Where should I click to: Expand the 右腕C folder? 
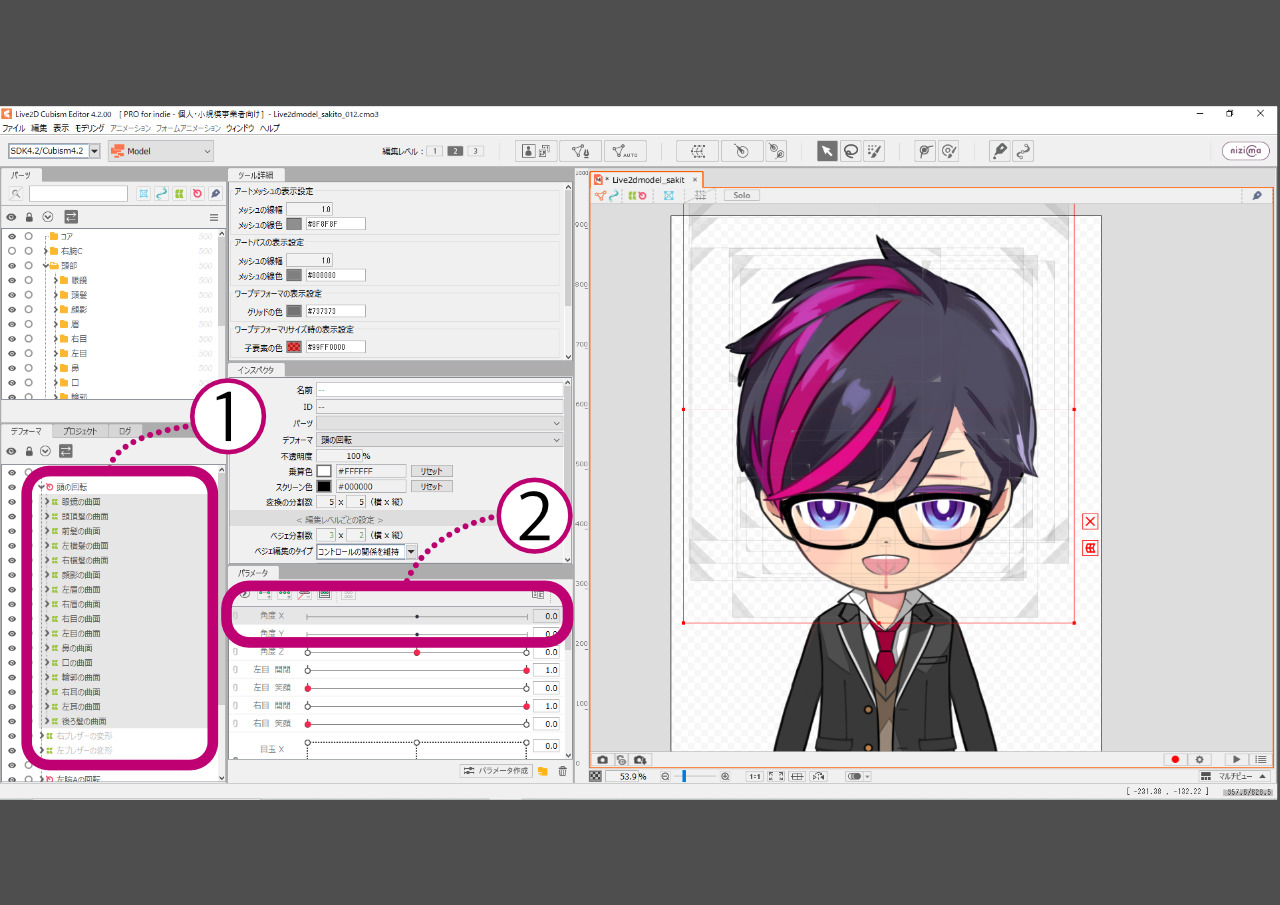[46, 251]
